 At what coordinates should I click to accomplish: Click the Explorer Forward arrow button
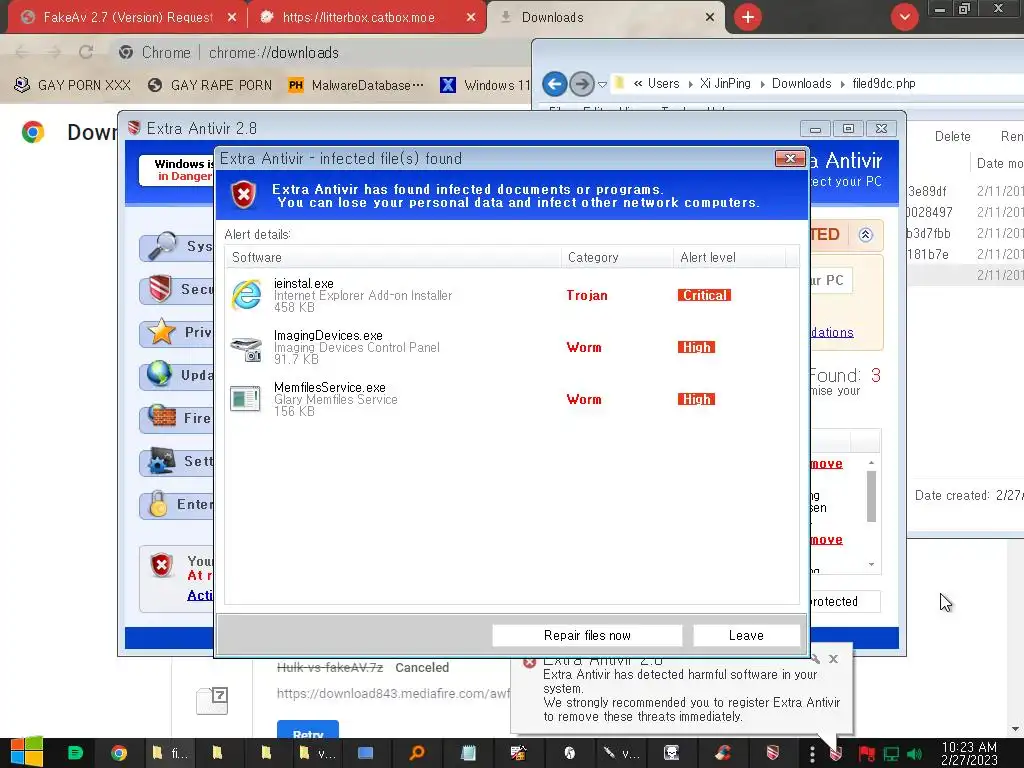click(581, 84)
